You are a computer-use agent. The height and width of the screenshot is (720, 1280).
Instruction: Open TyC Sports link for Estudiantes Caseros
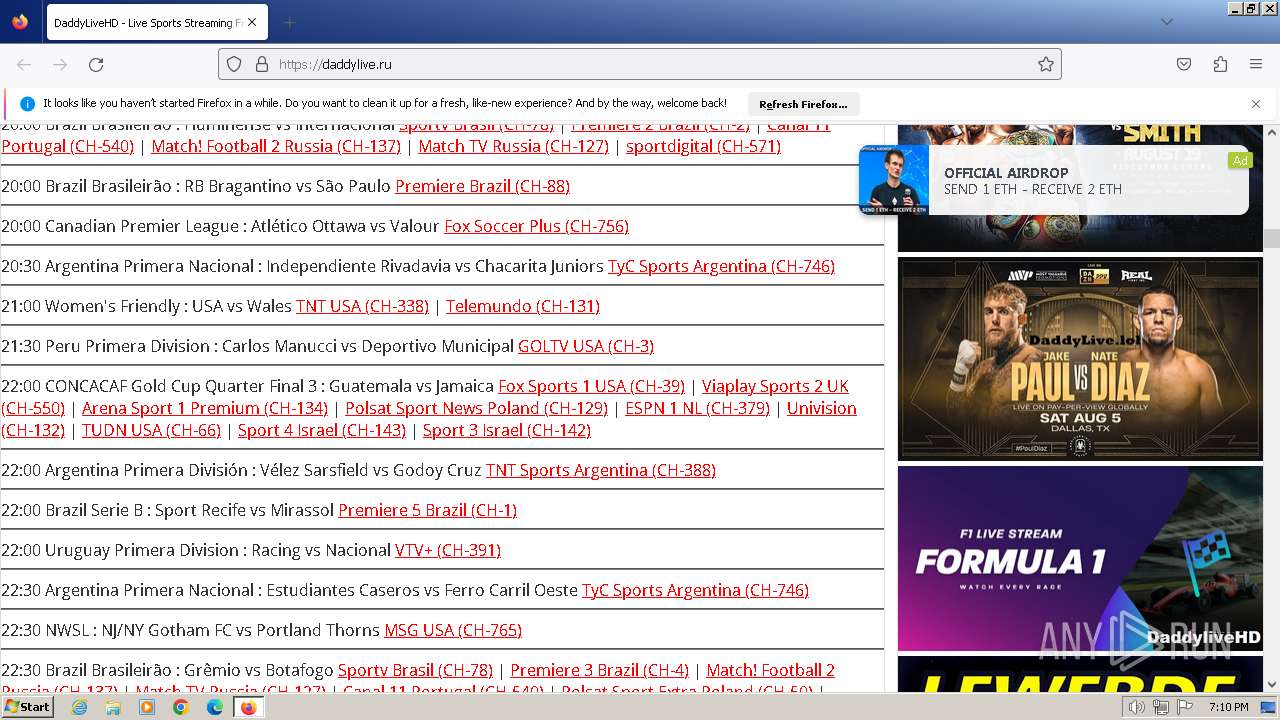pos(695,590)
